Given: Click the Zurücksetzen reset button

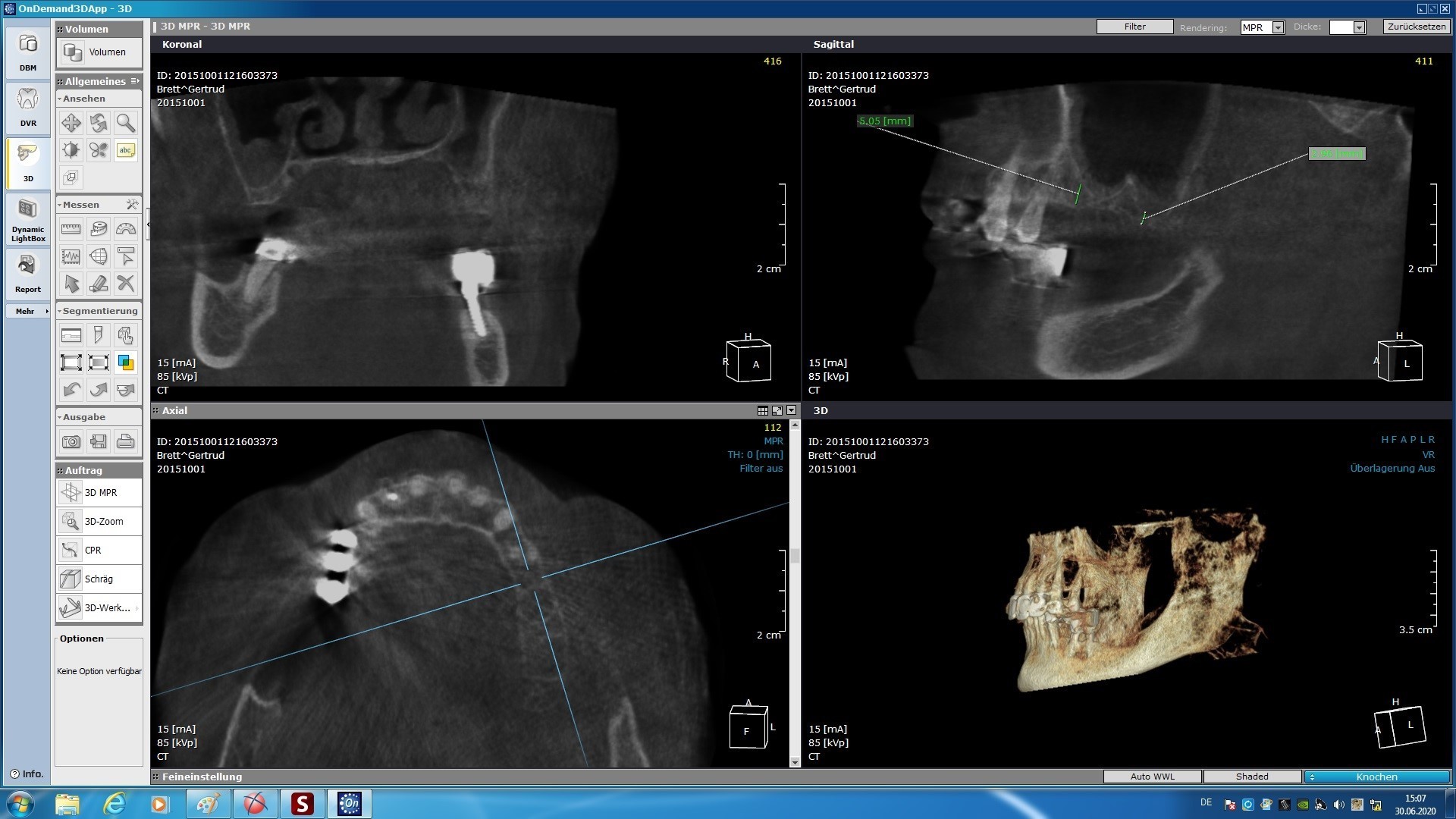Looking at the screenshot, I should (1416, 27).
